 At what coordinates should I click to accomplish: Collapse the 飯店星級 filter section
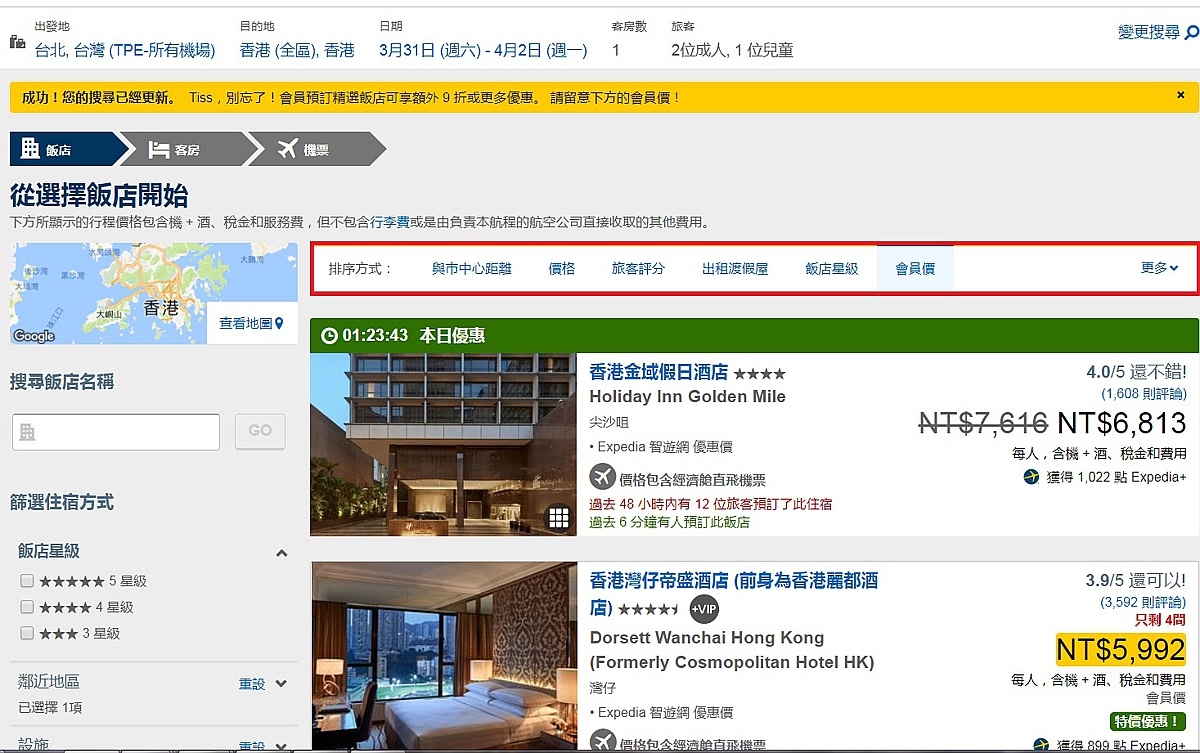(282, 553)
